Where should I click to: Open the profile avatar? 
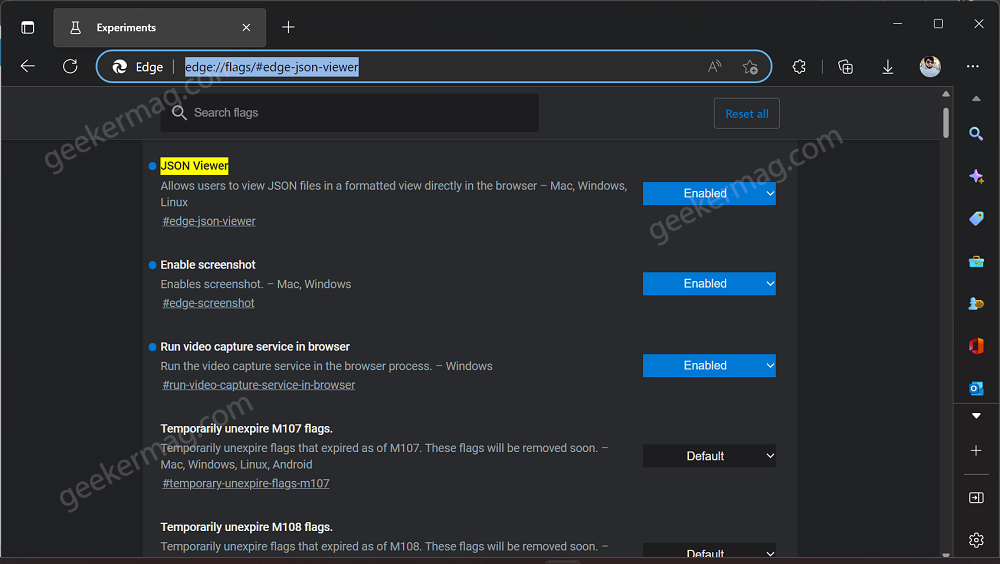tap(930, 66)
